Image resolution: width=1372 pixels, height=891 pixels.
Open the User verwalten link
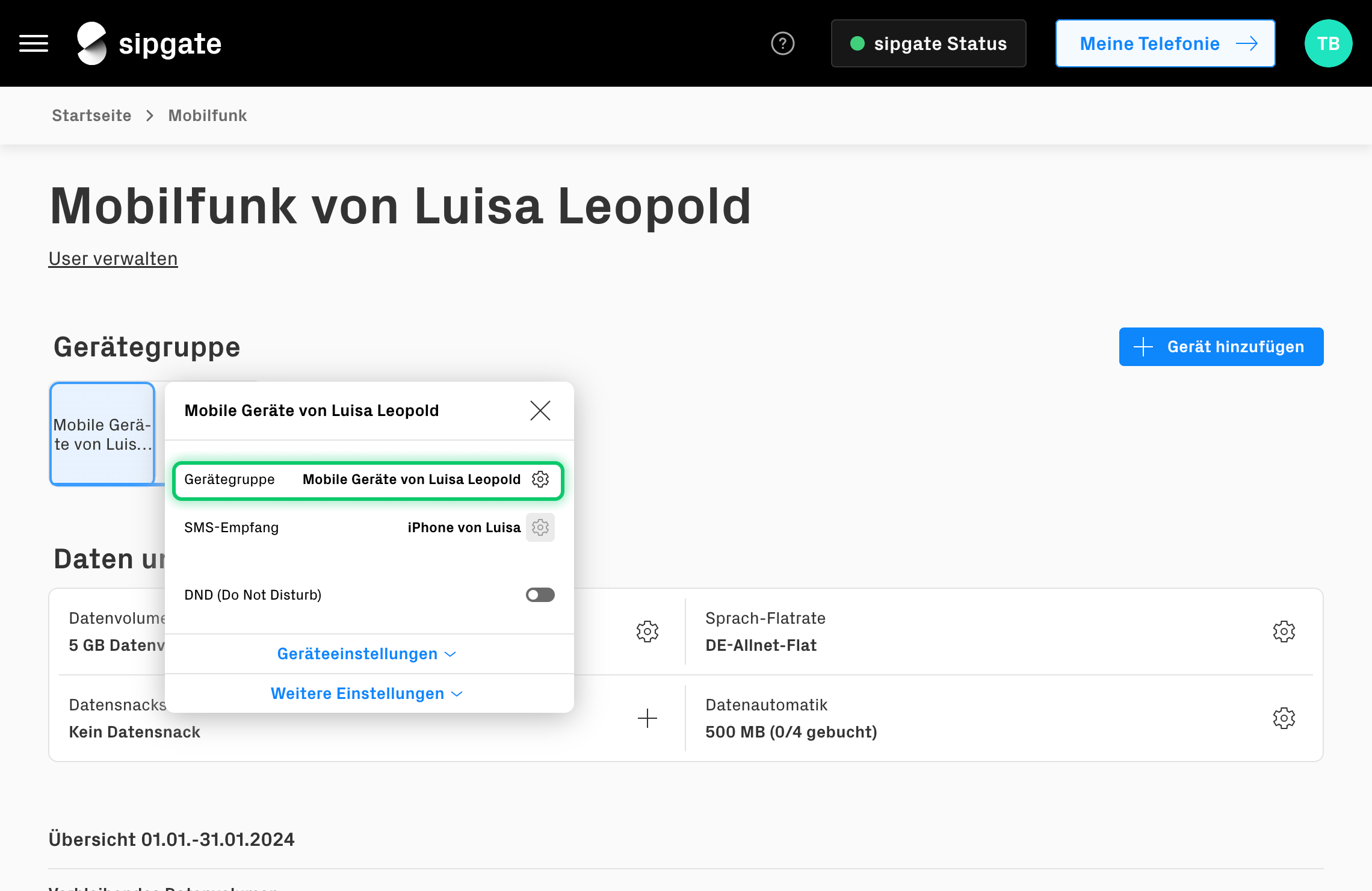[x=113, y=259]
